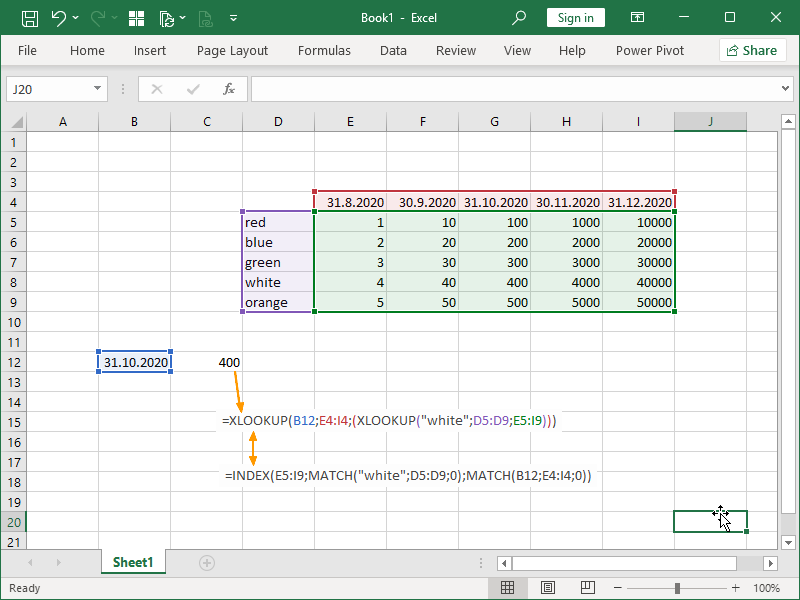This screenshot has width=800, height=600.
Task: Click zoom in plus button
Action: click(736, 588)
